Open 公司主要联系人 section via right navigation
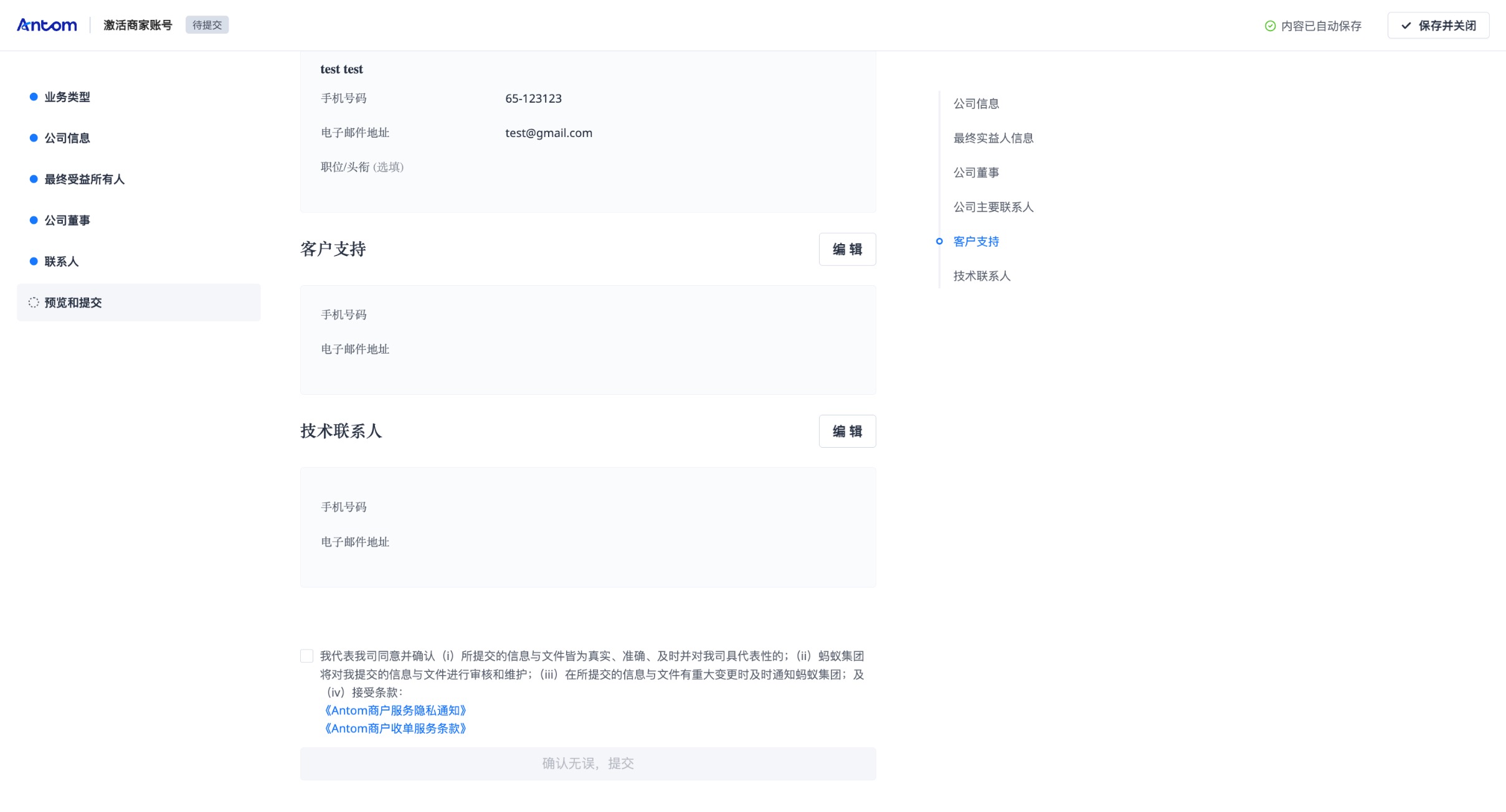Image resolution: width=1506 pixels, height=812 pixels. tap(993, 206)
